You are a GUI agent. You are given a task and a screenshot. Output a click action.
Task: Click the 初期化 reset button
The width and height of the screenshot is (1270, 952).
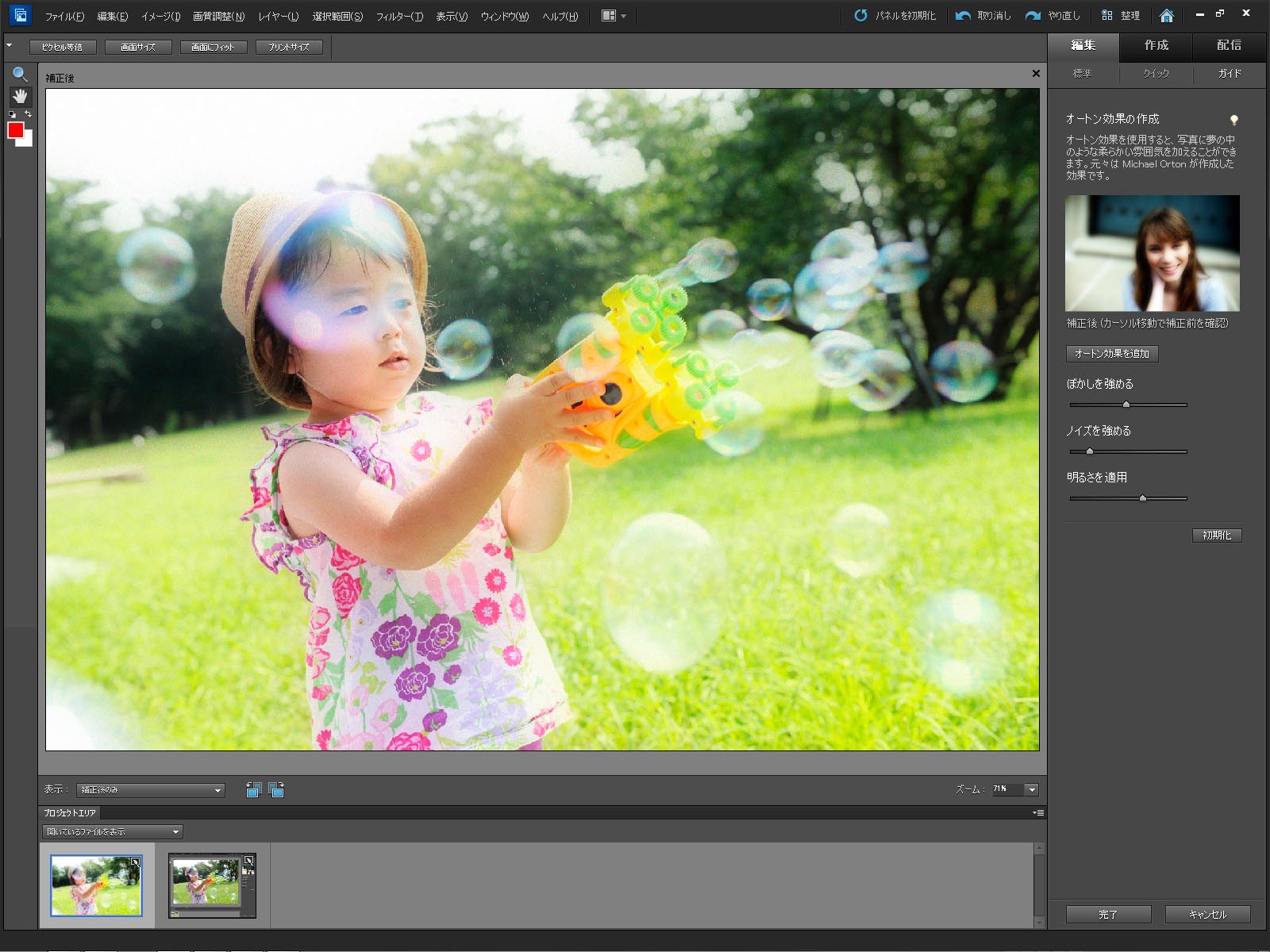pyautogui.click(x=1217, y=535)
